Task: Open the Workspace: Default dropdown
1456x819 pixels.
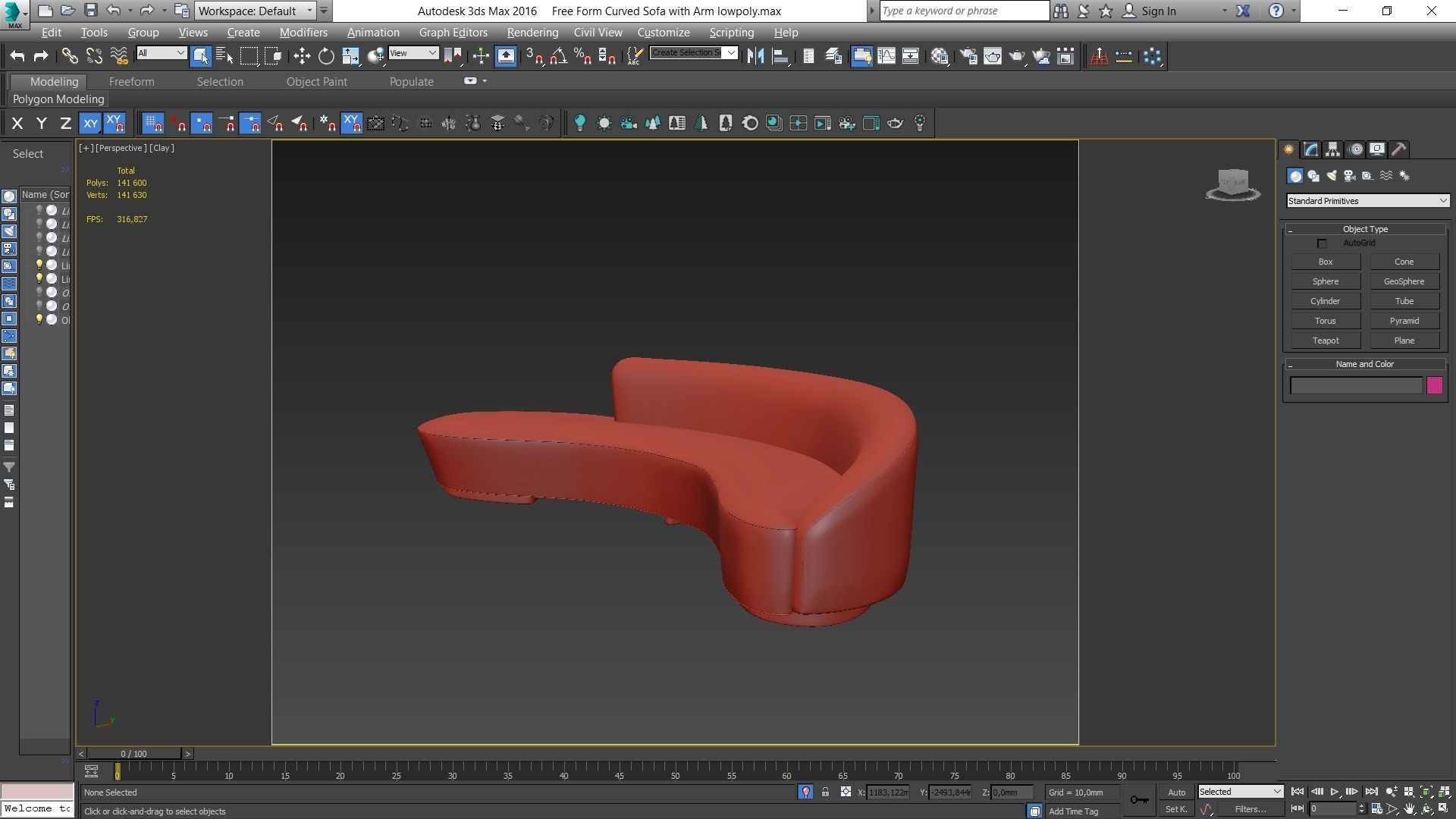Action: [256, 11]
